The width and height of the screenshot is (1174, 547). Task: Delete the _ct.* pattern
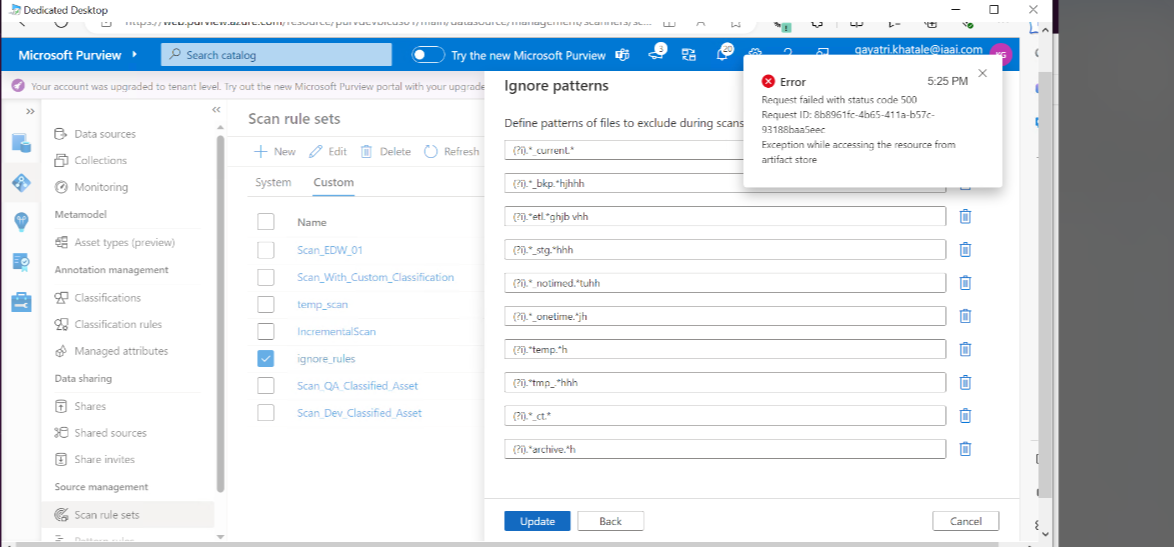(965, 415)
